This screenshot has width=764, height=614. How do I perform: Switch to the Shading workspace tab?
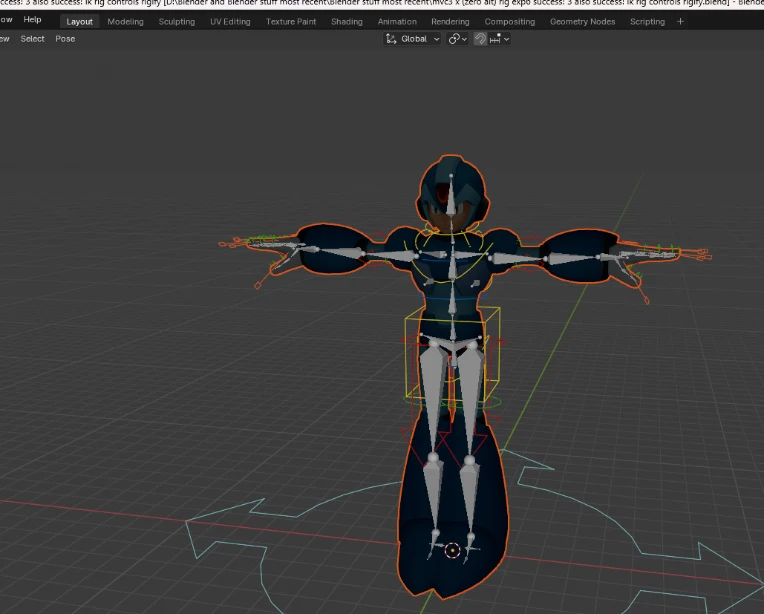pos(346,21)
